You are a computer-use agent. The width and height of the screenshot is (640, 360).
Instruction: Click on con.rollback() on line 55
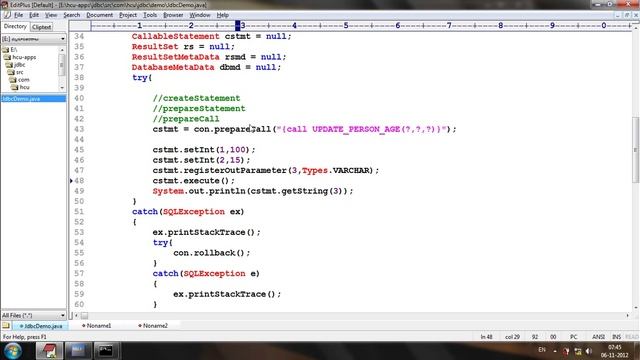[x=211, y=253]
